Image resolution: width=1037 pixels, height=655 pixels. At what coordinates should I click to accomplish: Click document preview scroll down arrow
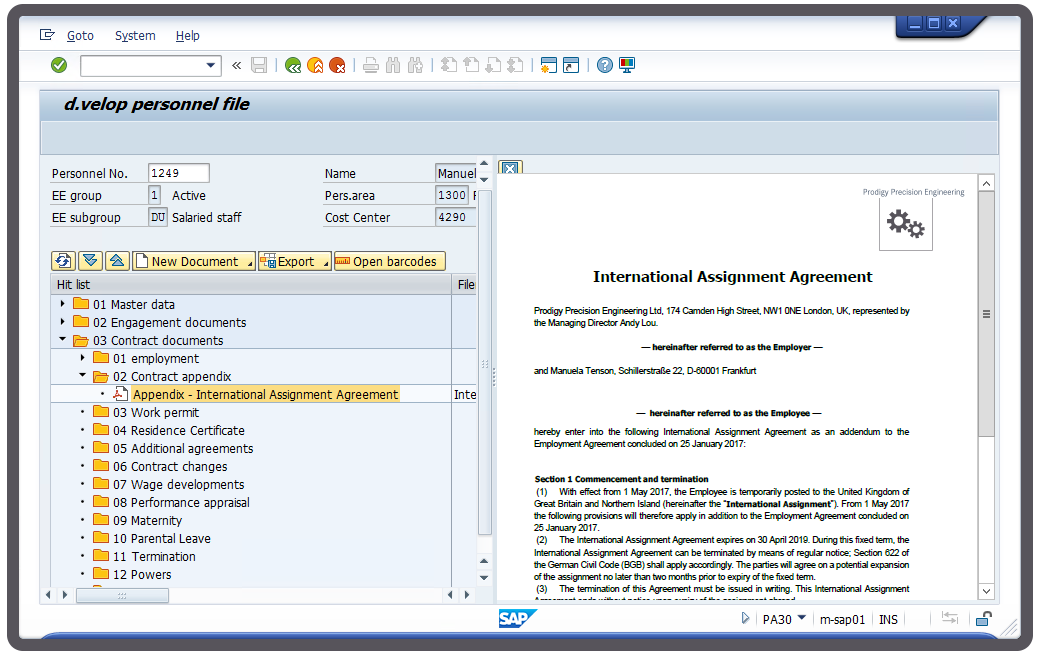[x=986, y=591]
